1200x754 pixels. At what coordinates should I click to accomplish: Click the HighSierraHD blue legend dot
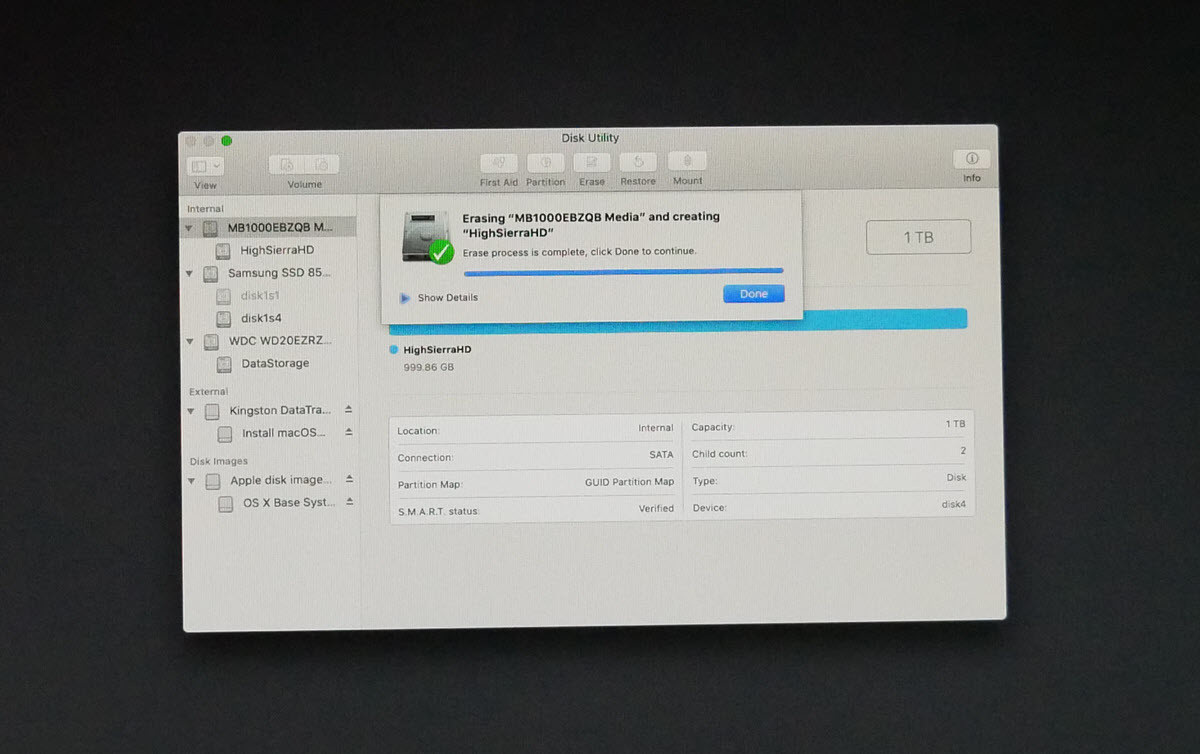tap(394, 350)
